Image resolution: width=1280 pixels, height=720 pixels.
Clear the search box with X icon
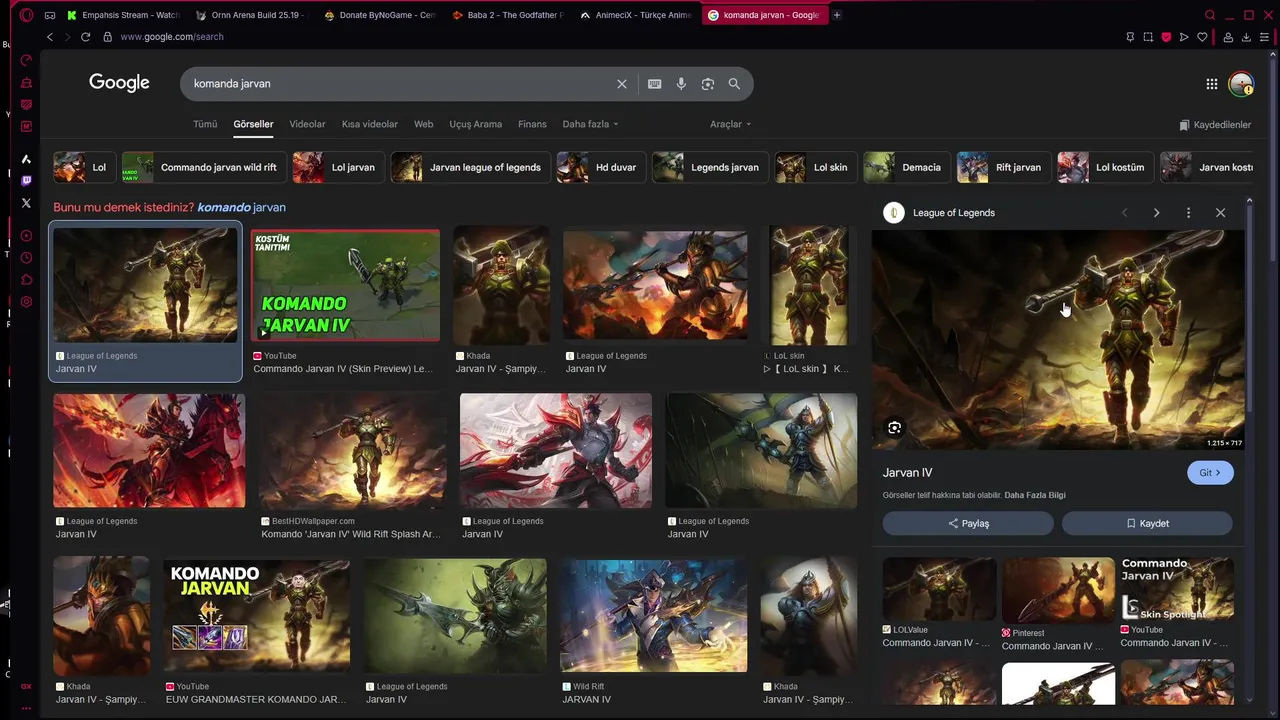(622, 84)
